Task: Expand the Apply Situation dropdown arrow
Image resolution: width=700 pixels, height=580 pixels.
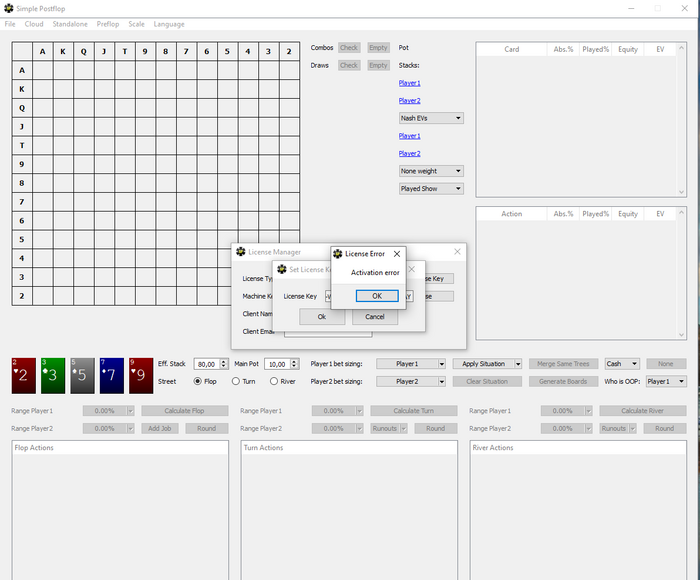Action: point(518,364)
